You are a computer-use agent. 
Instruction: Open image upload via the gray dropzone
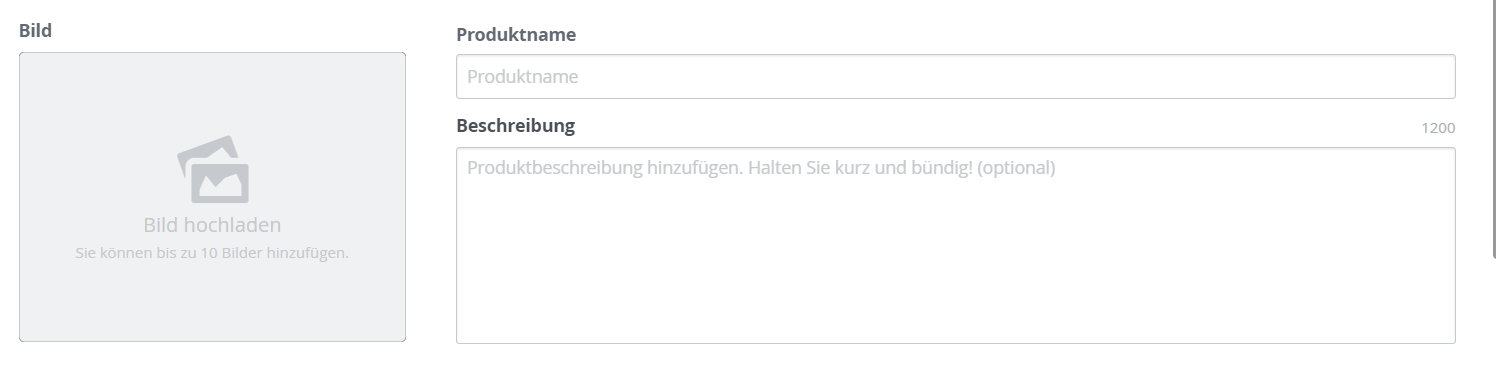pos(212,197)
